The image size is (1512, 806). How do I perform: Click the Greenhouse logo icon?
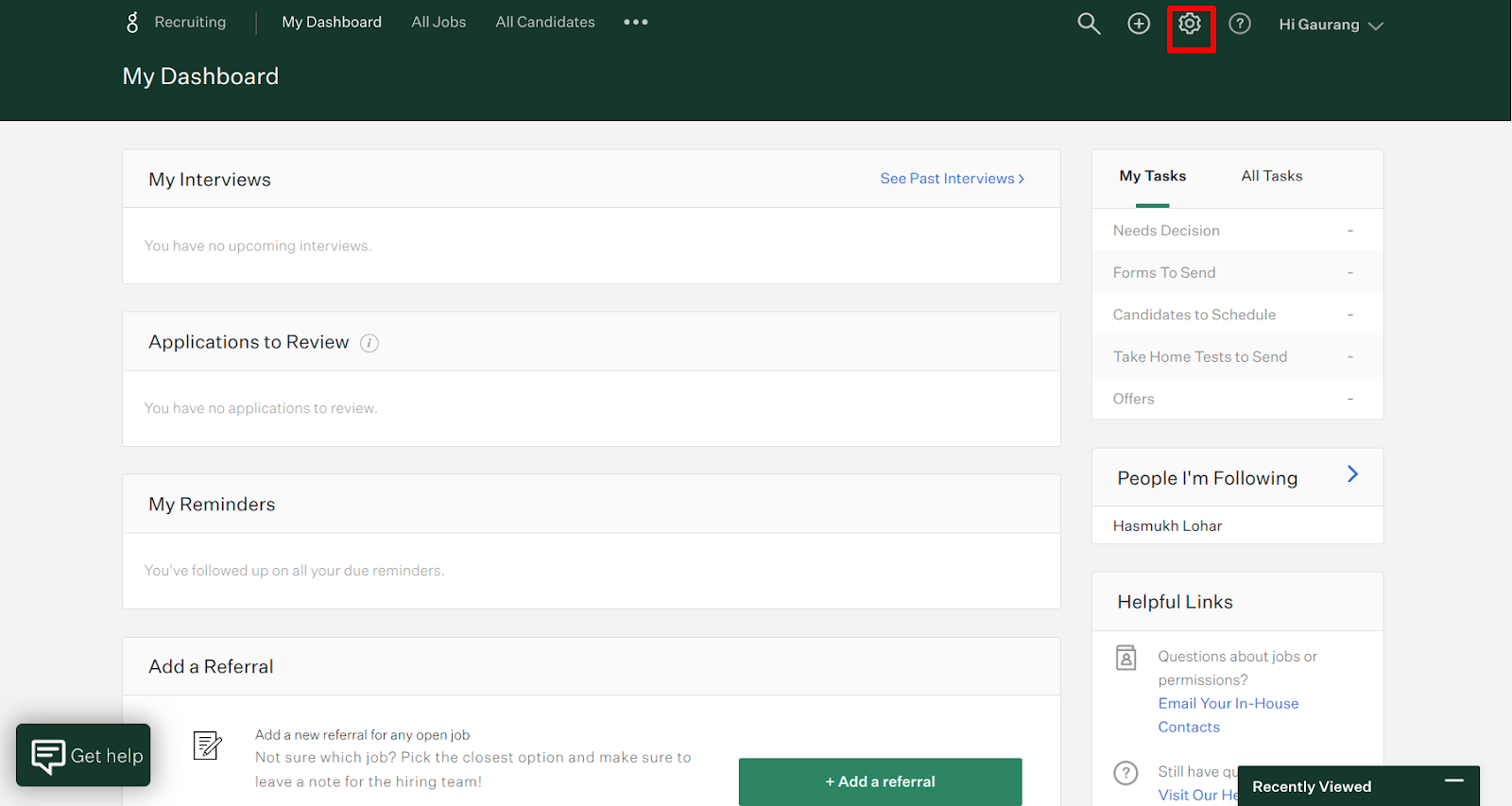[x=132, y=22]
